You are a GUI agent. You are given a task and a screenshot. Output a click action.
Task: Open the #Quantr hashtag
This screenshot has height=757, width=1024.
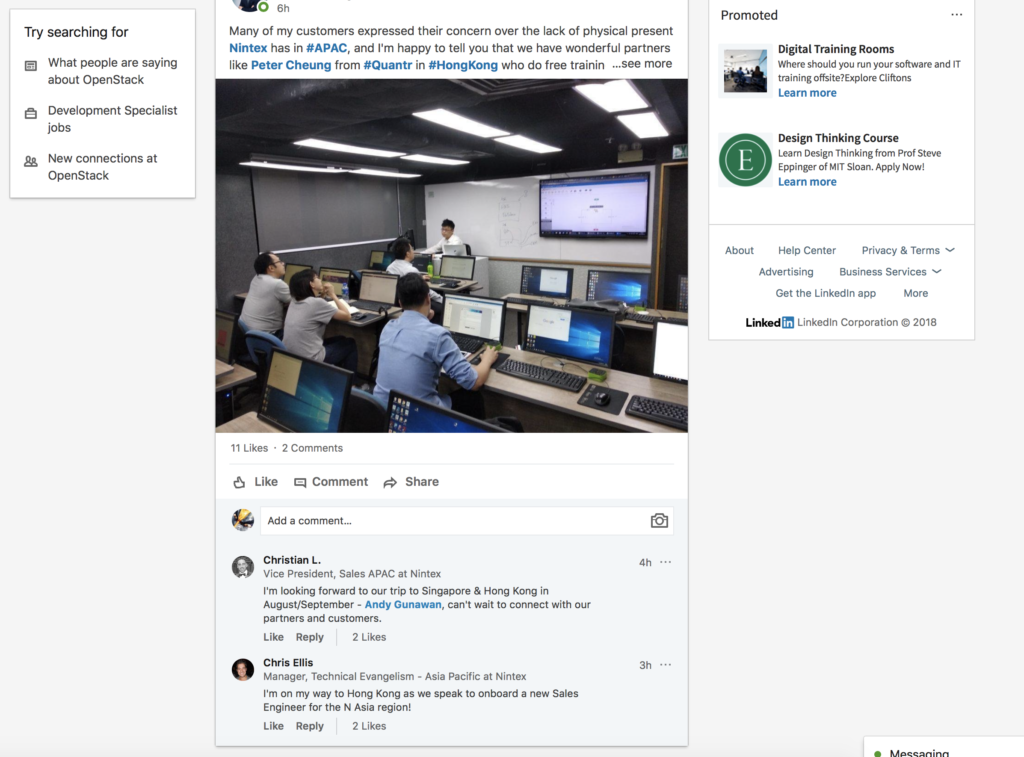(x=388, y=65)
